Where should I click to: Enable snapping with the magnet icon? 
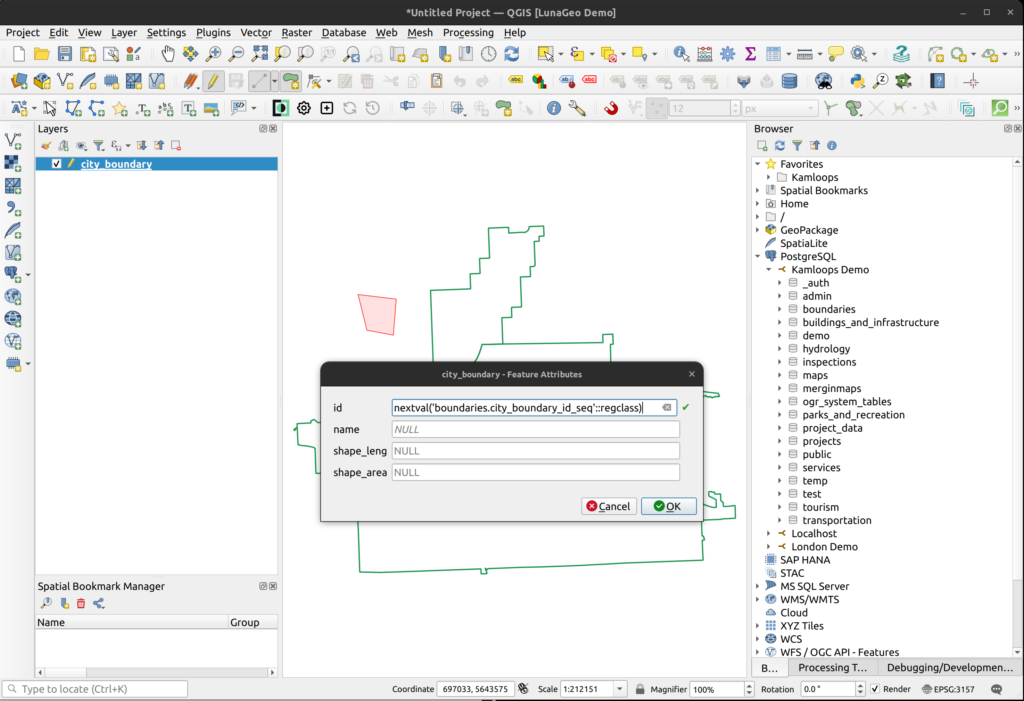610,108
